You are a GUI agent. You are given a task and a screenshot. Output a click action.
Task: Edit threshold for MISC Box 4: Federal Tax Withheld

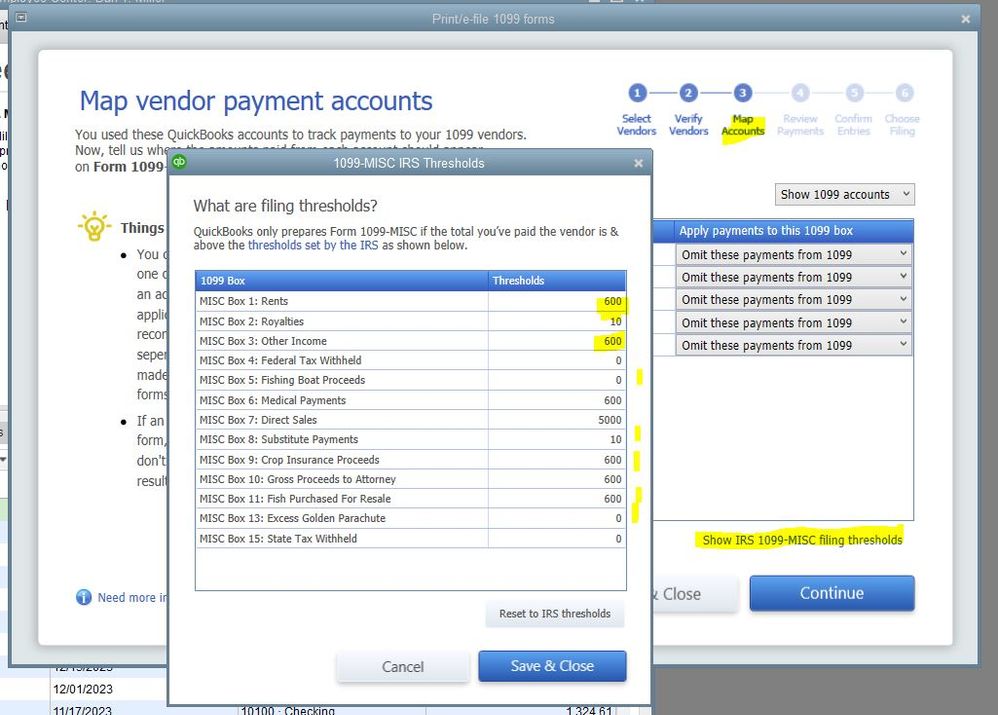pyautogui.click(x=557, y=360)
